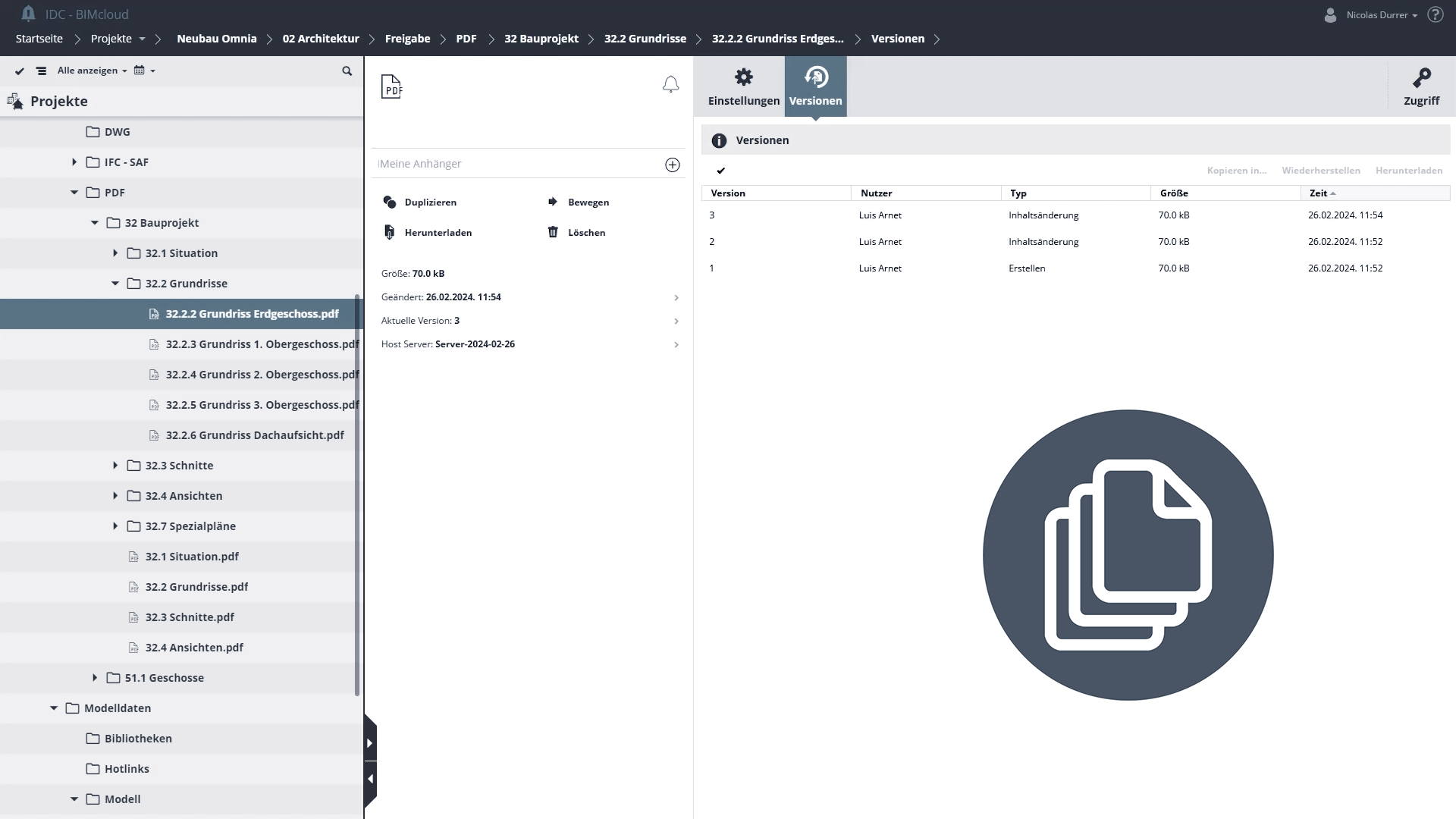Open the Alle anzeigen dropdown
This screenshot has width=1456, height=819.
pyautogui.click(x=93, y=71)
